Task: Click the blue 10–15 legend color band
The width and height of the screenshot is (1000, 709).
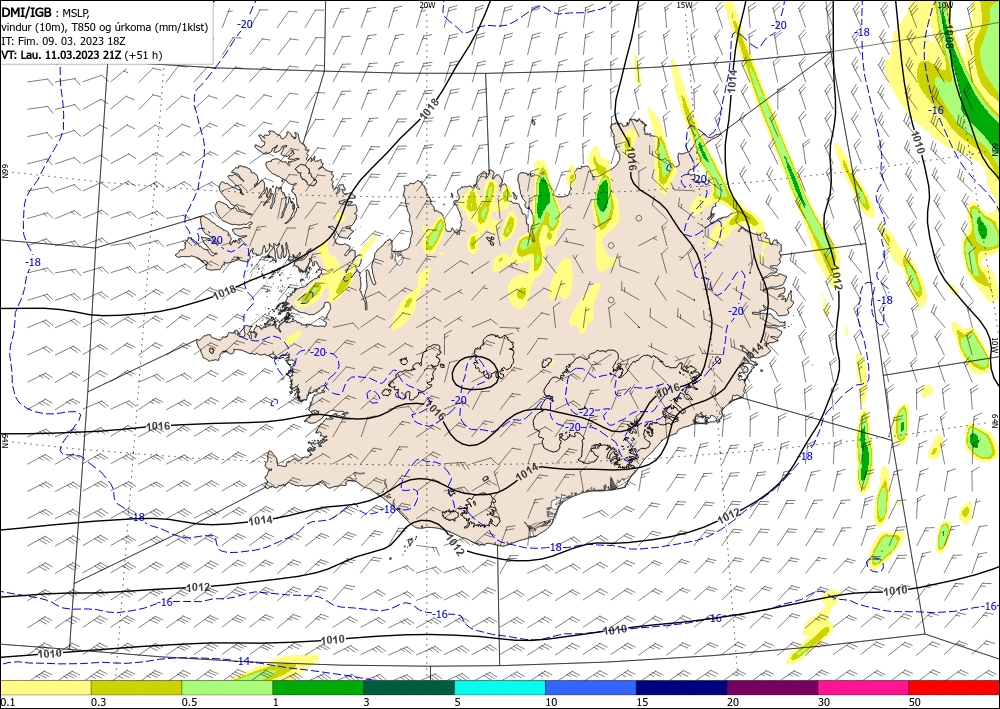Action: tap(591, 687)
